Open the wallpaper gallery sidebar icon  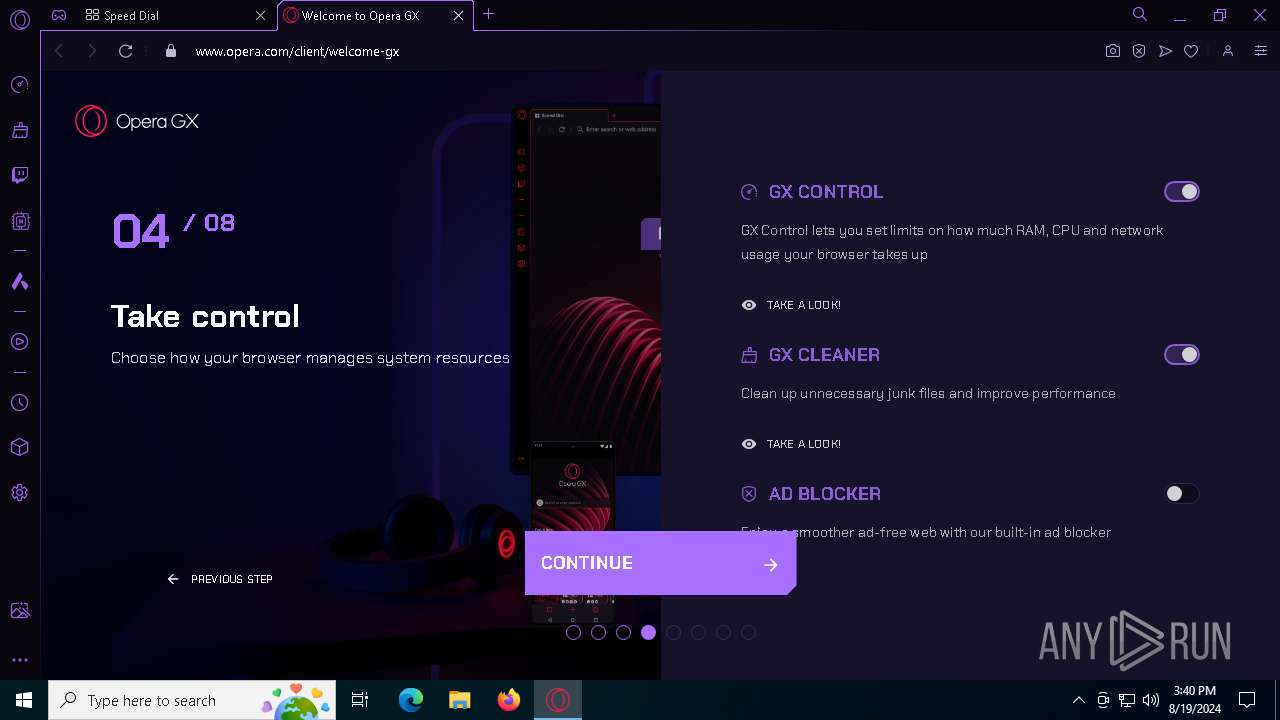pyautogui.click(x=19, y=610)
